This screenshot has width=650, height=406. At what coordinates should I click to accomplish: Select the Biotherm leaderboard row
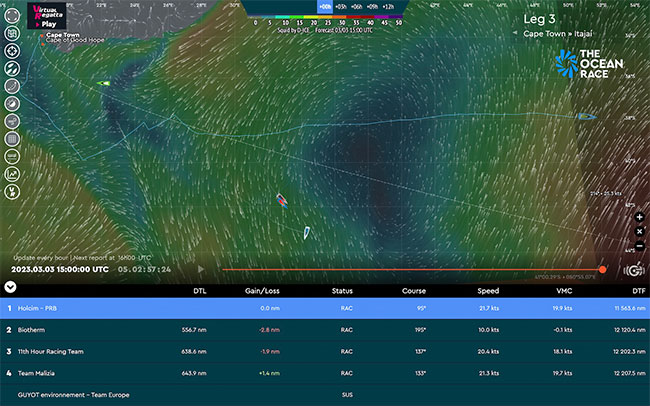[325, 330]
